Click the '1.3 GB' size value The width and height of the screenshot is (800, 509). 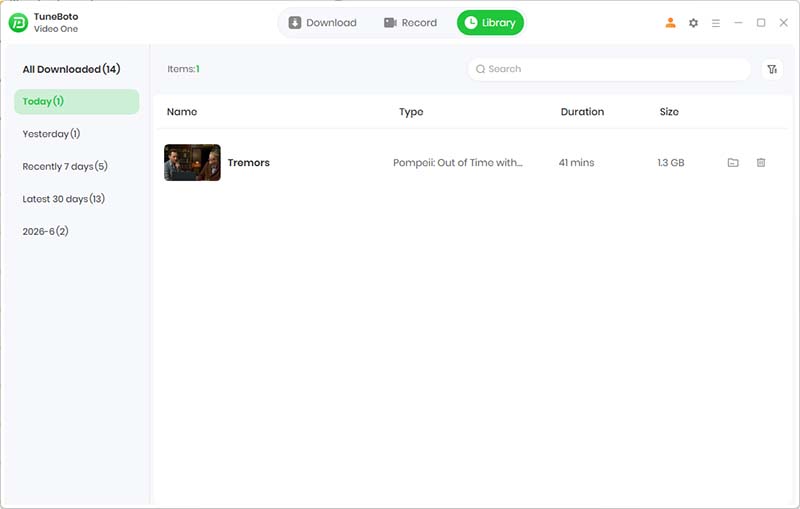(x=670, y=163)
